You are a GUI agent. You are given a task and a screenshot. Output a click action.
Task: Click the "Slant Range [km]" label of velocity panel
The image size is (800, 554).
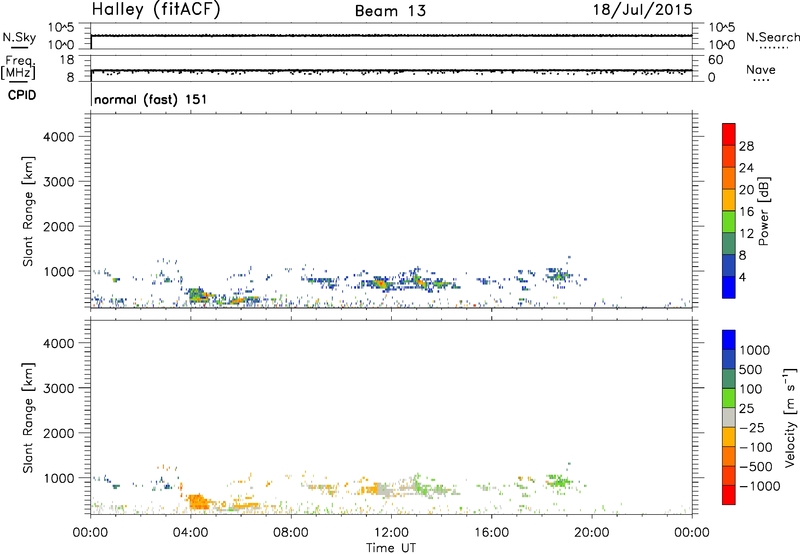pos(28,418)
